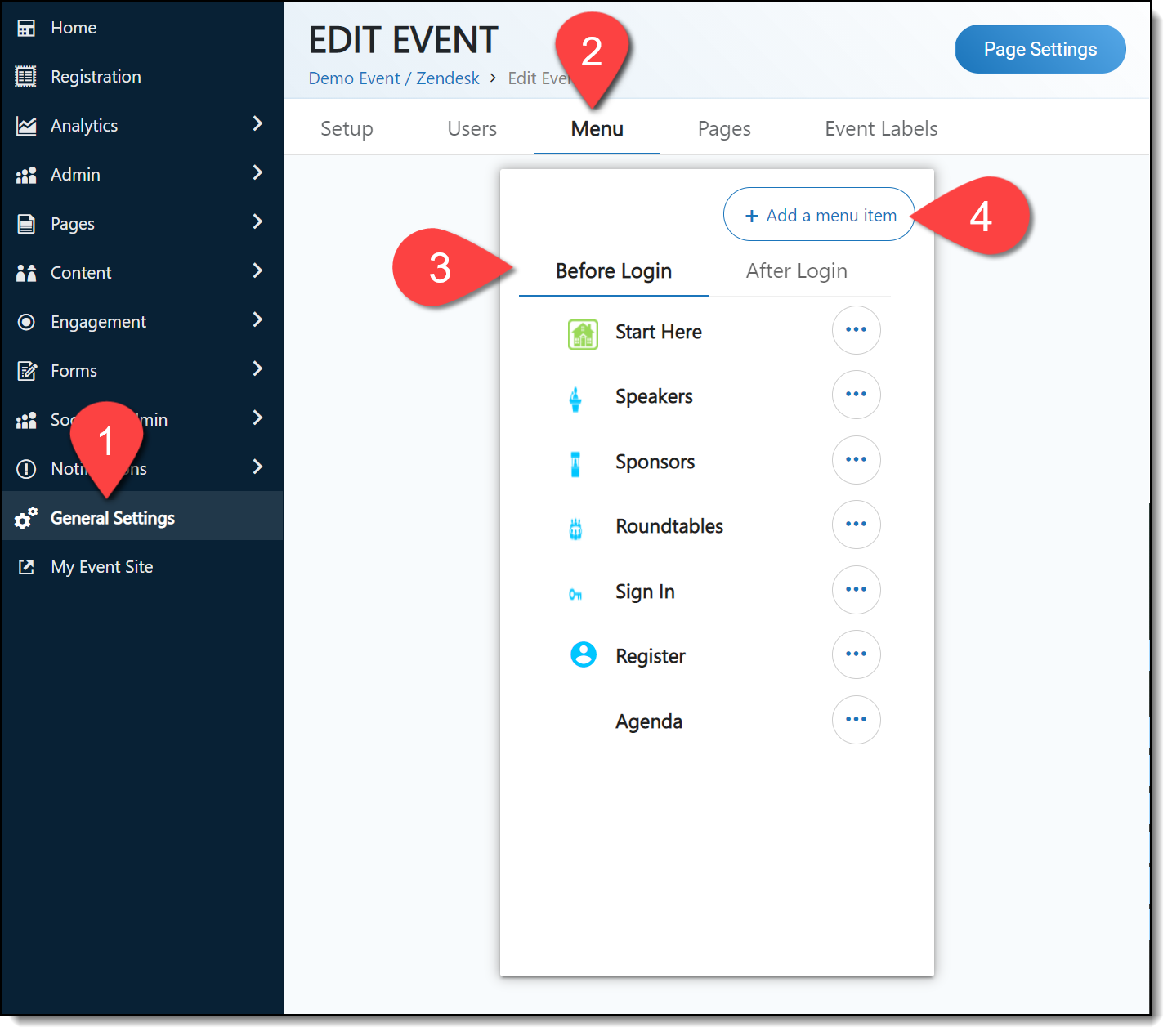This screenshot has height=1036, width=1172.
Task: Open the three-dot menu for Roundtables
Action: (x=856, y=525)
